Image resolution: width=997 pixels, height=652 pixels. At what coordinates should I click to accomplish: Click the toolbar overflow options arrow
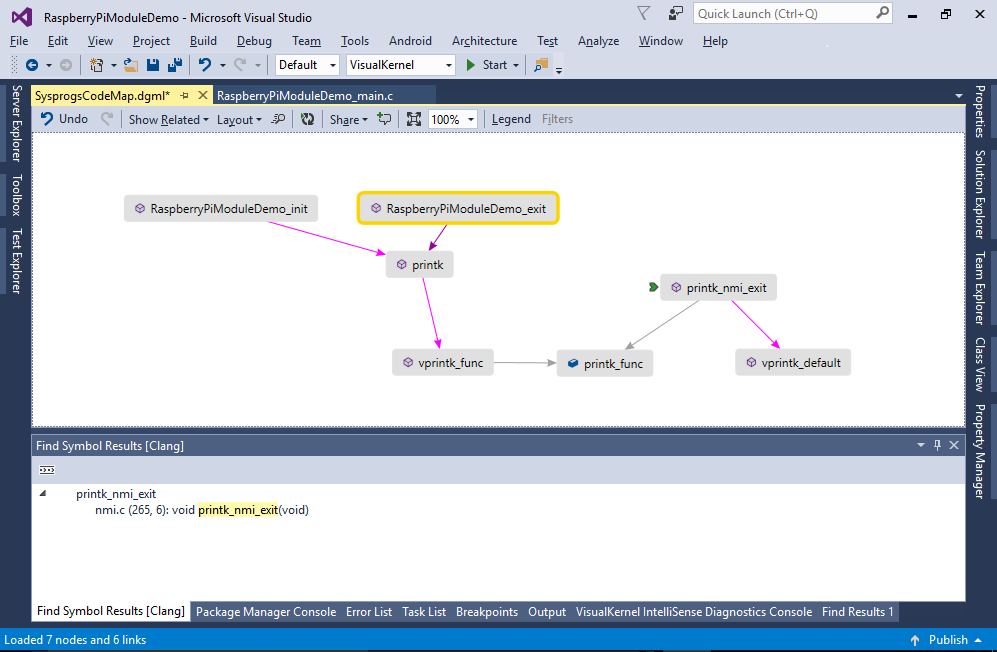(x=559, y=69)
